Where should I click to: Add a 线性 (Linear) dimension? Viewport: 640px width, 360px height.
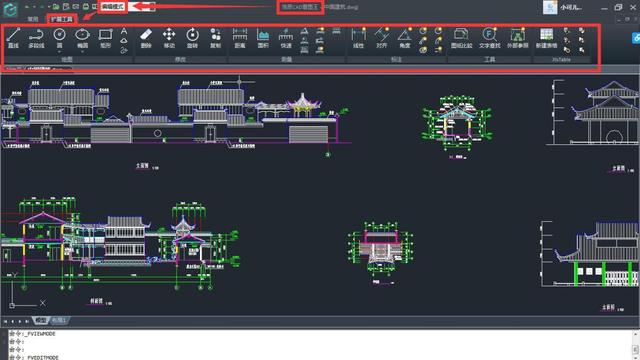(358, 38)
